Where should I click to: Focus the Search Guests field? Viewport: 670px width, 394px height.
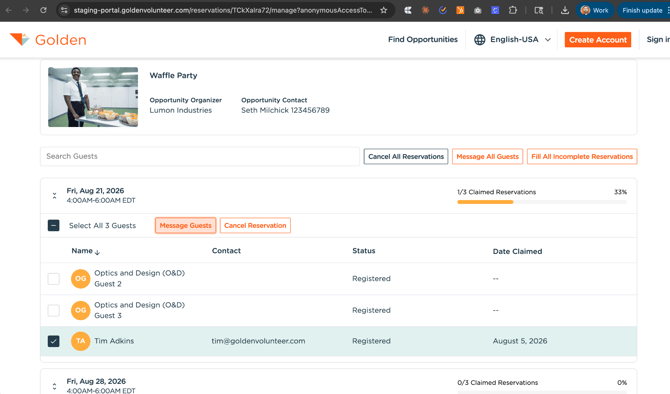pyautogui.click(x=200, y=156)
